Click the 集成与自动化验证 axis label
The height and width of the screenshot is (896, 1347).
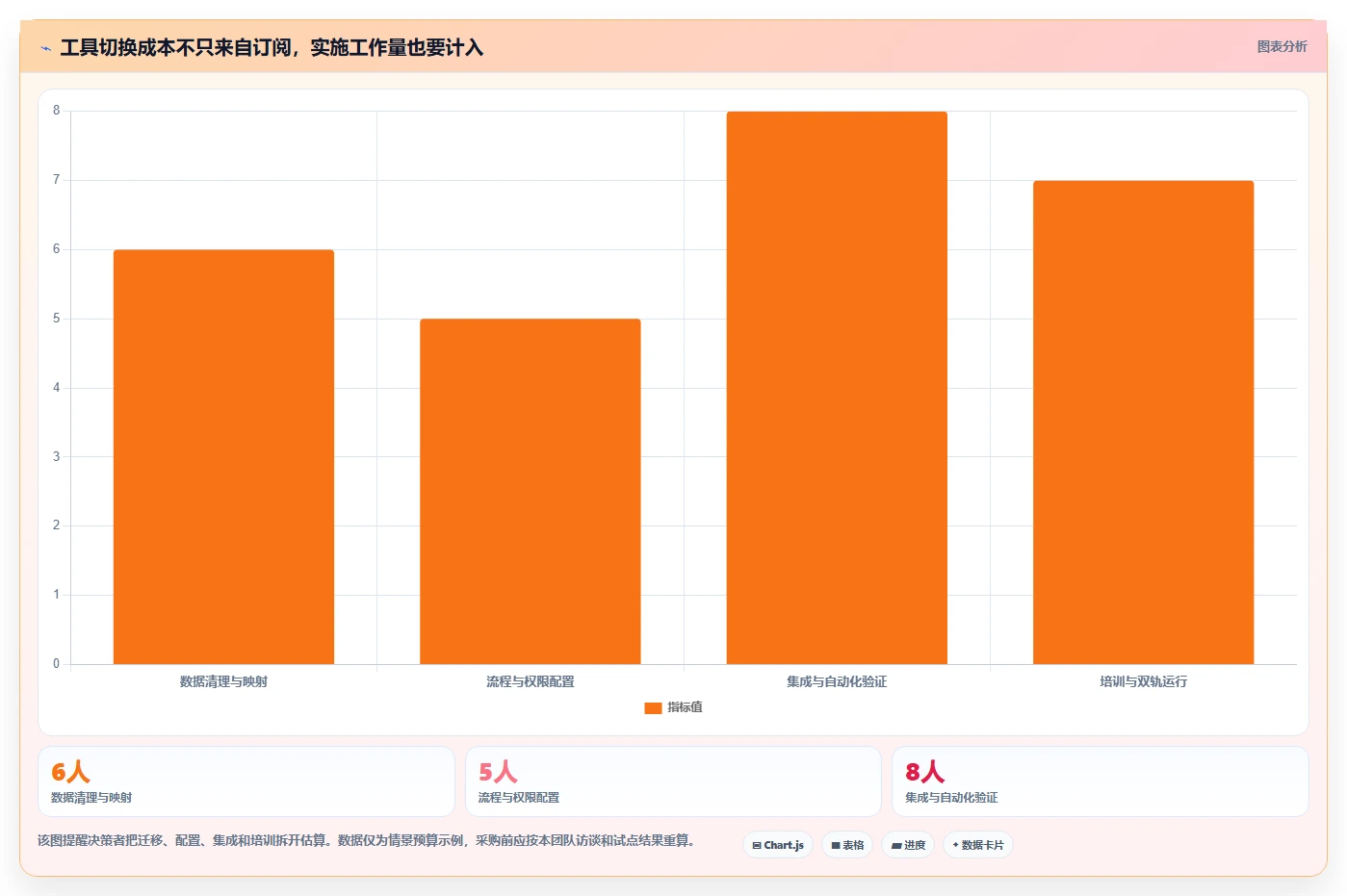(x=837, y=681)
